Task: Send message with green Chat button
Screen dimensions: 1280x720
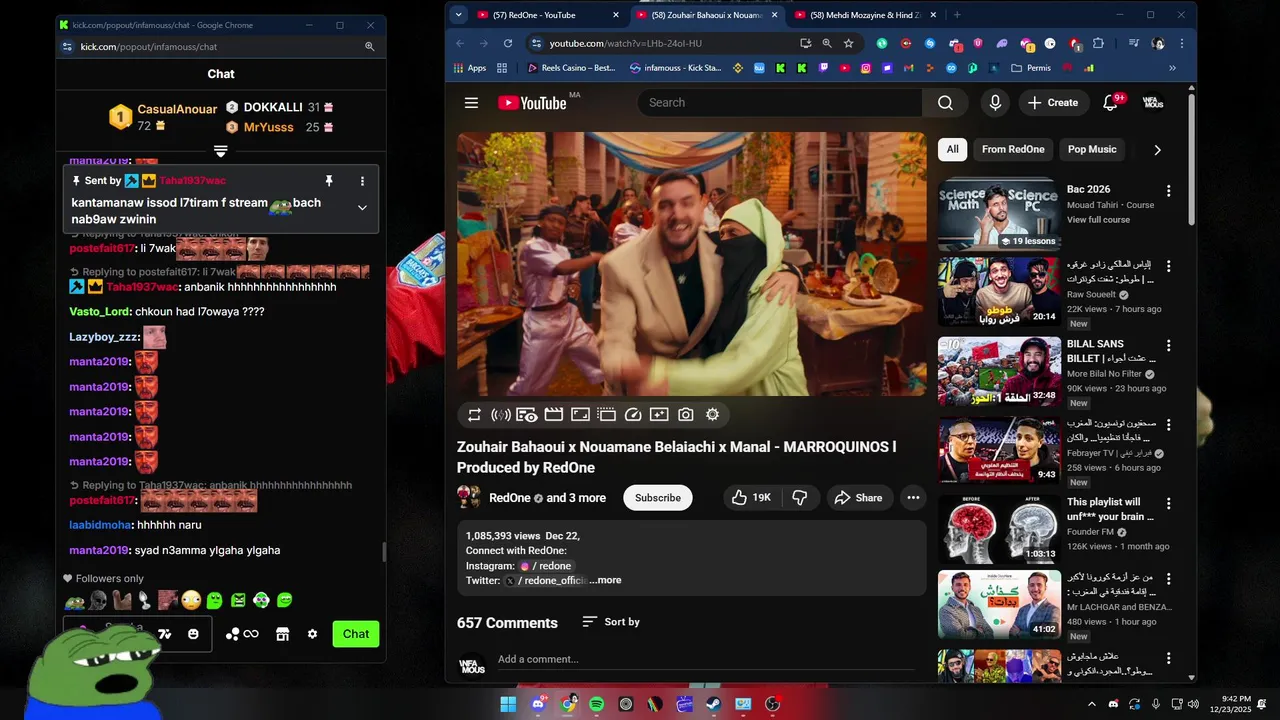Action: point(356,634)
